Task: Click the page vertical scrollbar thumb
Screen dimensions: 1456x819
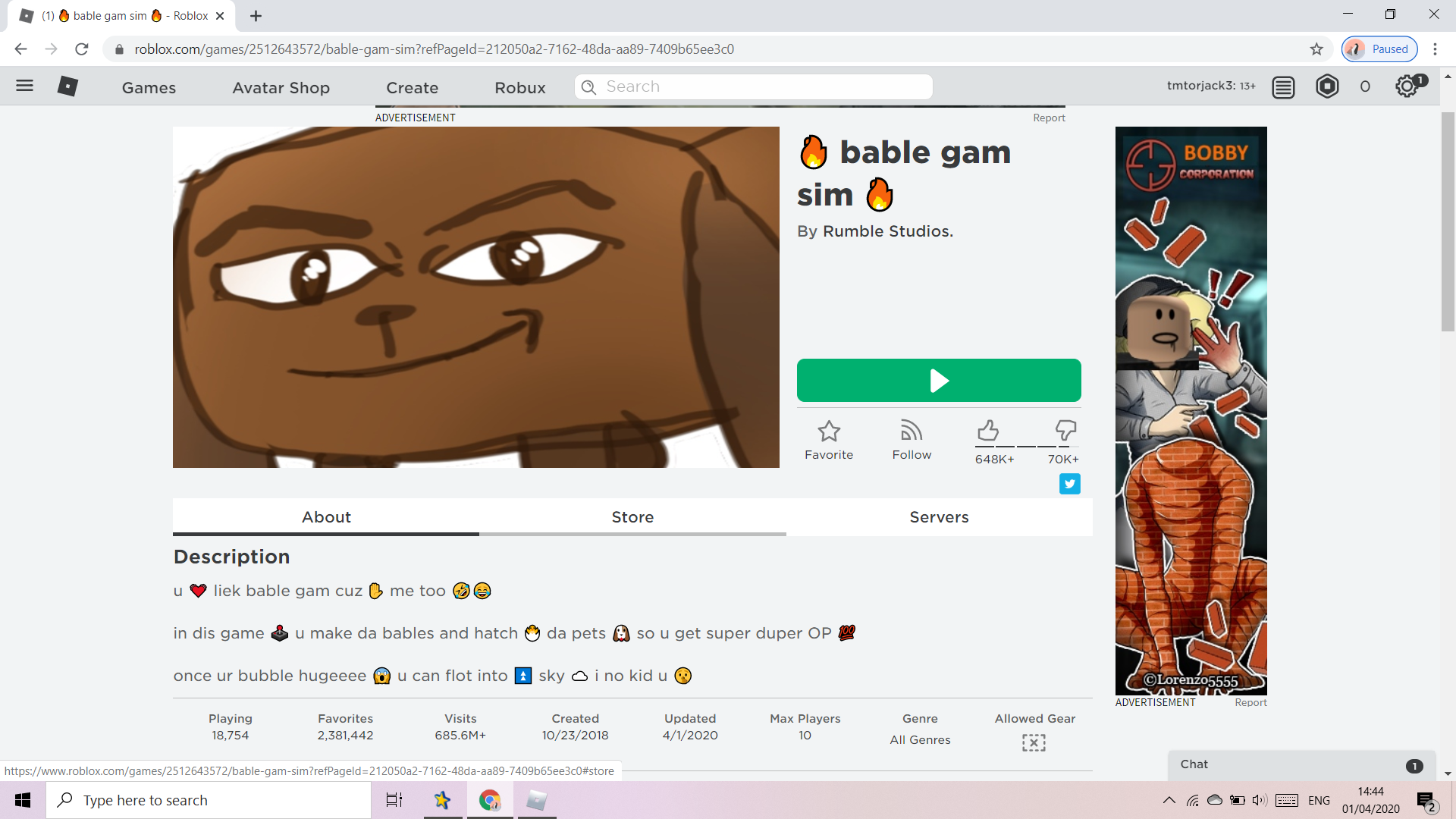Action: (x=1448, y=220)
